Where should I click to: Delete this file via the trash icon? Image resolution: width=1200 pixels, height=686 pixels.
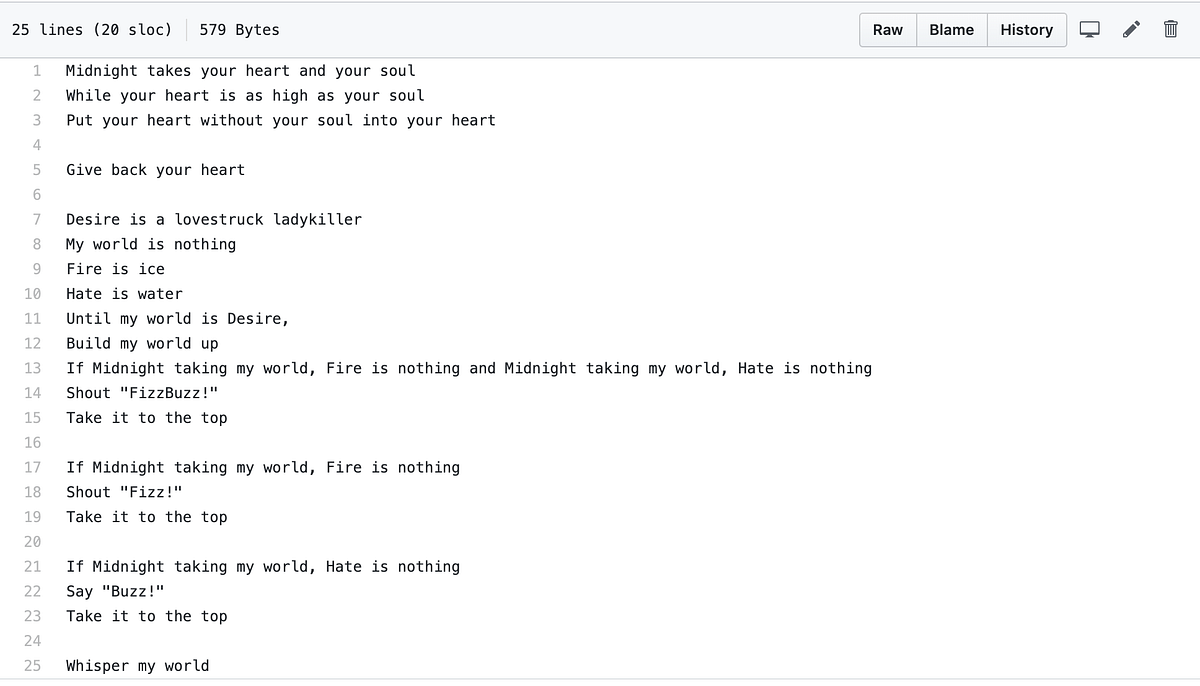coord(1170,30)
